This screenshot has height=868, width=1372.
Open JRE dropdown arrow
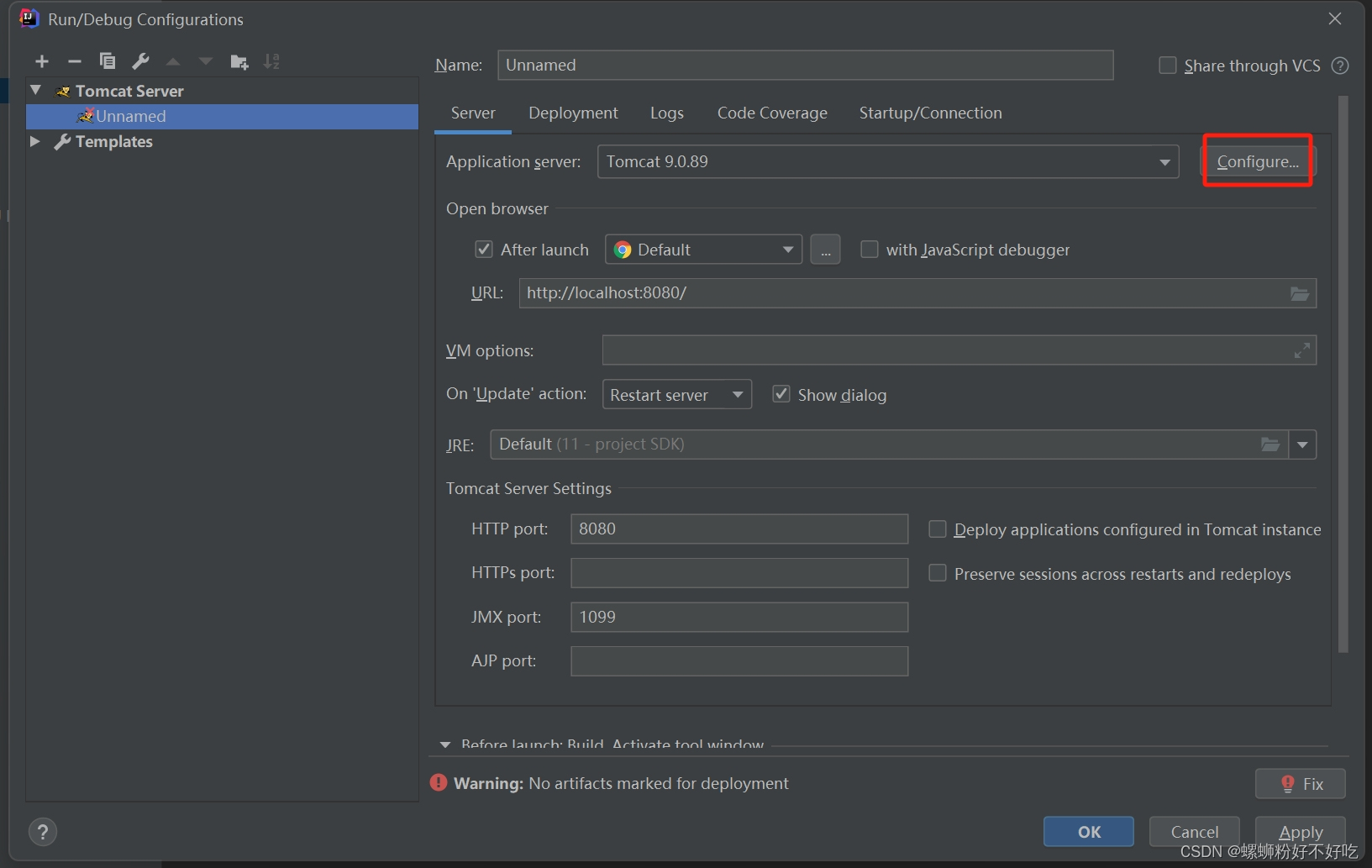point(1302,445)
